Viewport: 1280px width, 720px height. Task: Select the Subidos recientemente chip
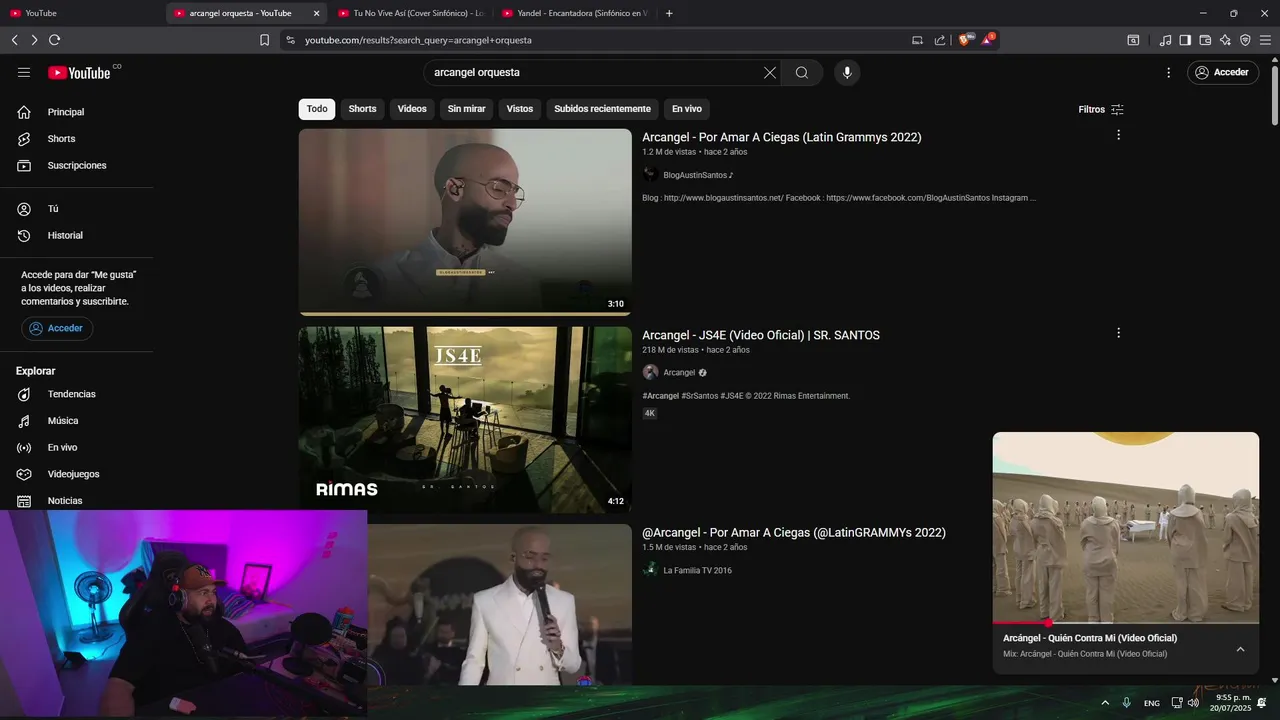(x=602, y=109)
